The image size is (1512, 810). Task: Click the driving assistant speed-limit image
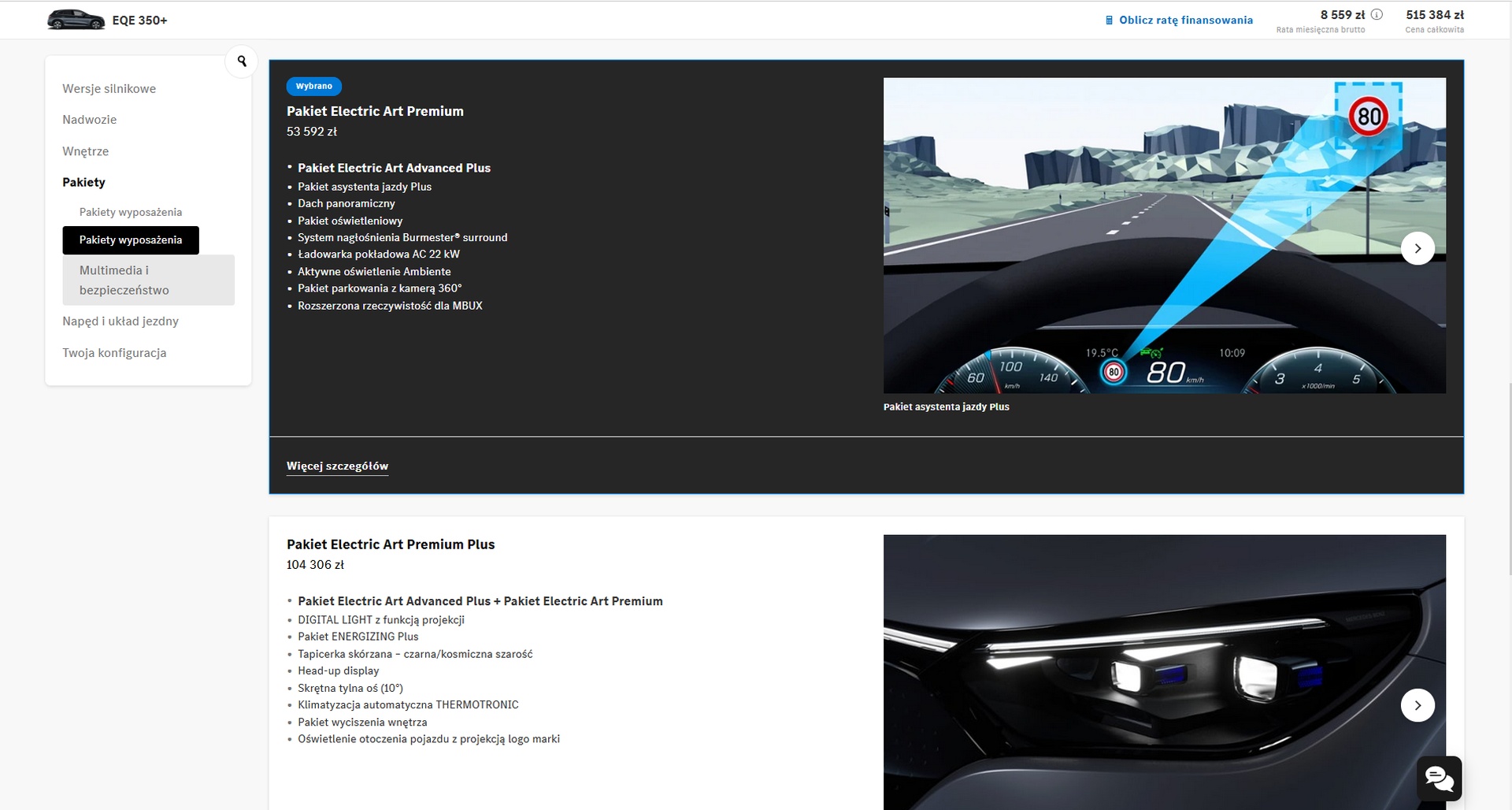point(1165,236)
